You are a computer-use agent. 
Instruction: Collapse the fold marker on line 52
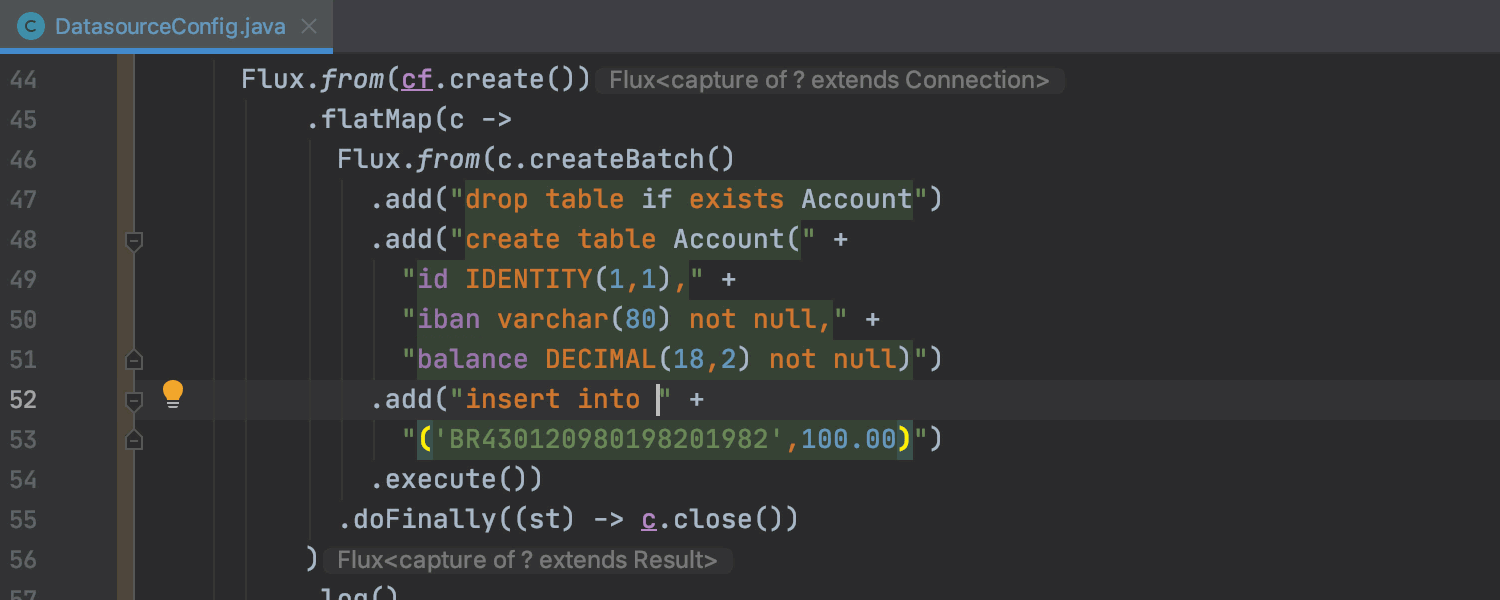pyautogui.click(x=134, y=400)
